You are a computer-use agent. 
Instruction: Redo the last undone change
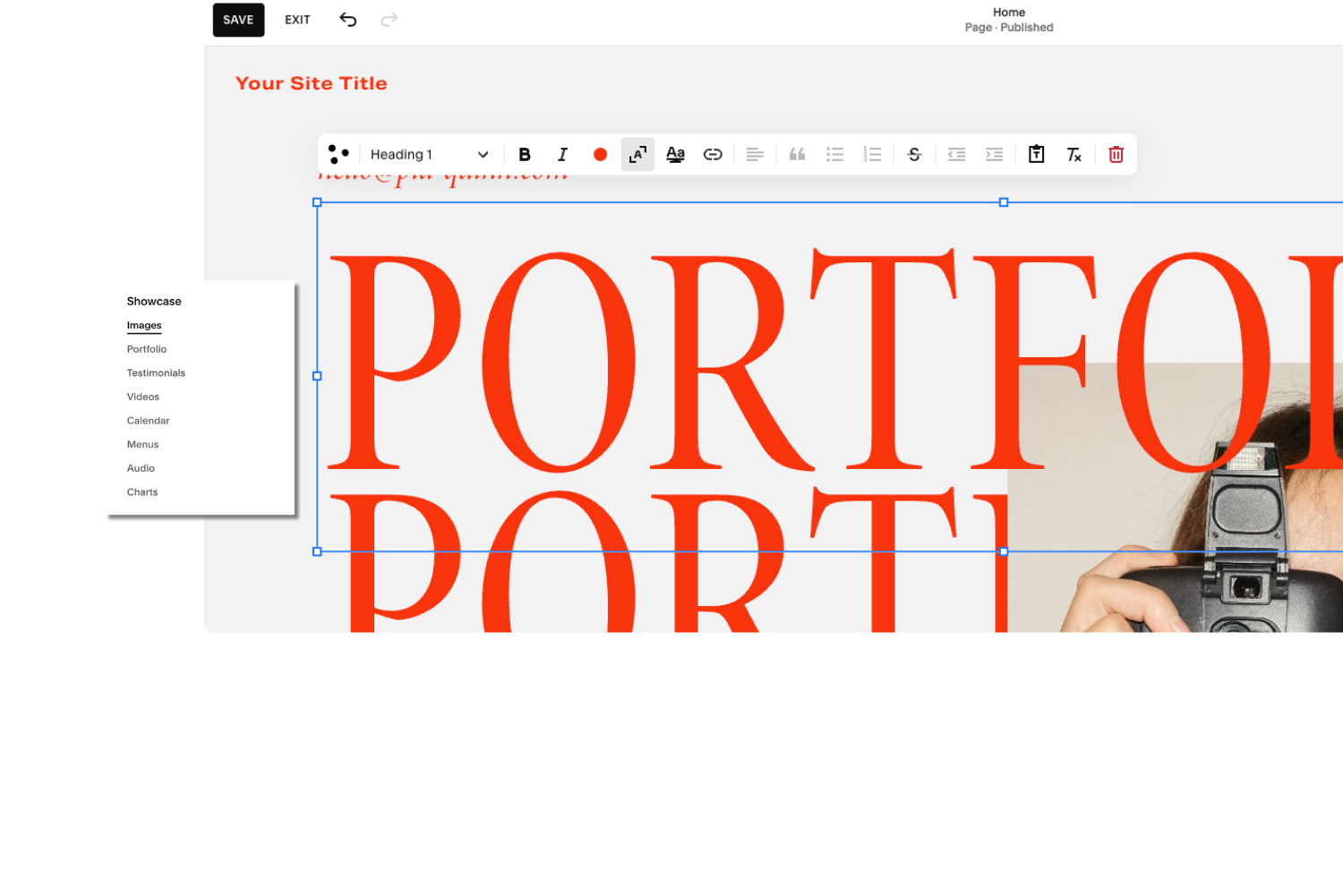coord(389,19)
